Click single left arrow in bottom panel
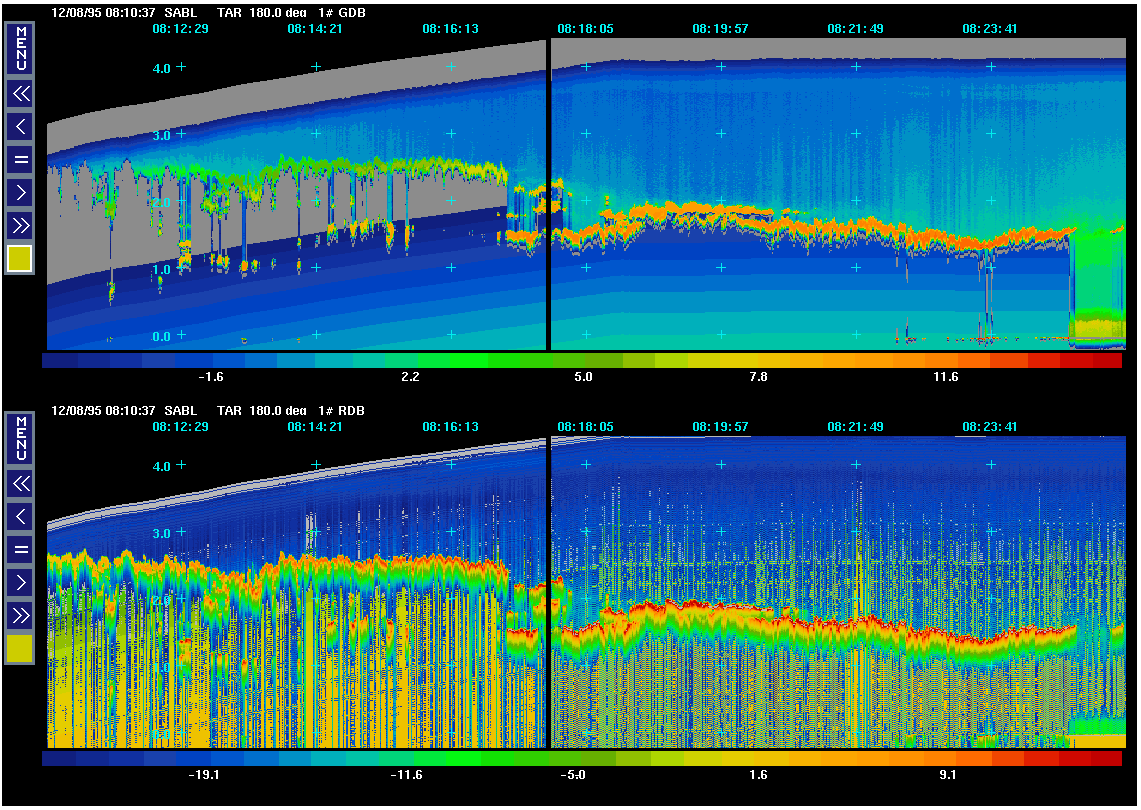 coord(20,516)
